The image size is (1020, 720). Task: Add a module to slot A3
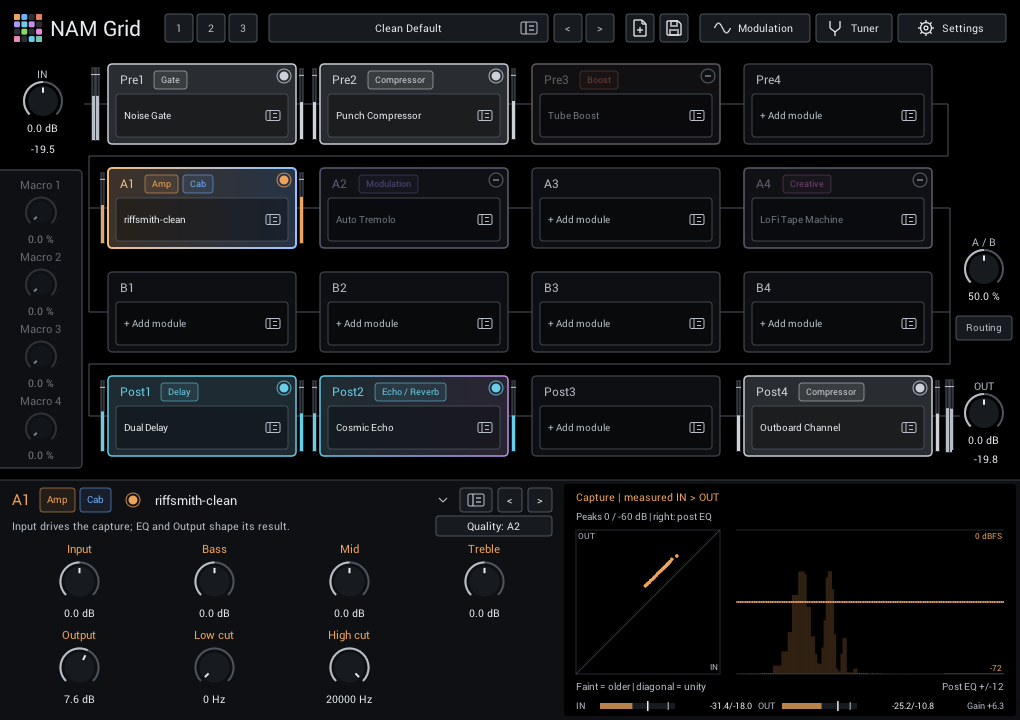[626, 219]
